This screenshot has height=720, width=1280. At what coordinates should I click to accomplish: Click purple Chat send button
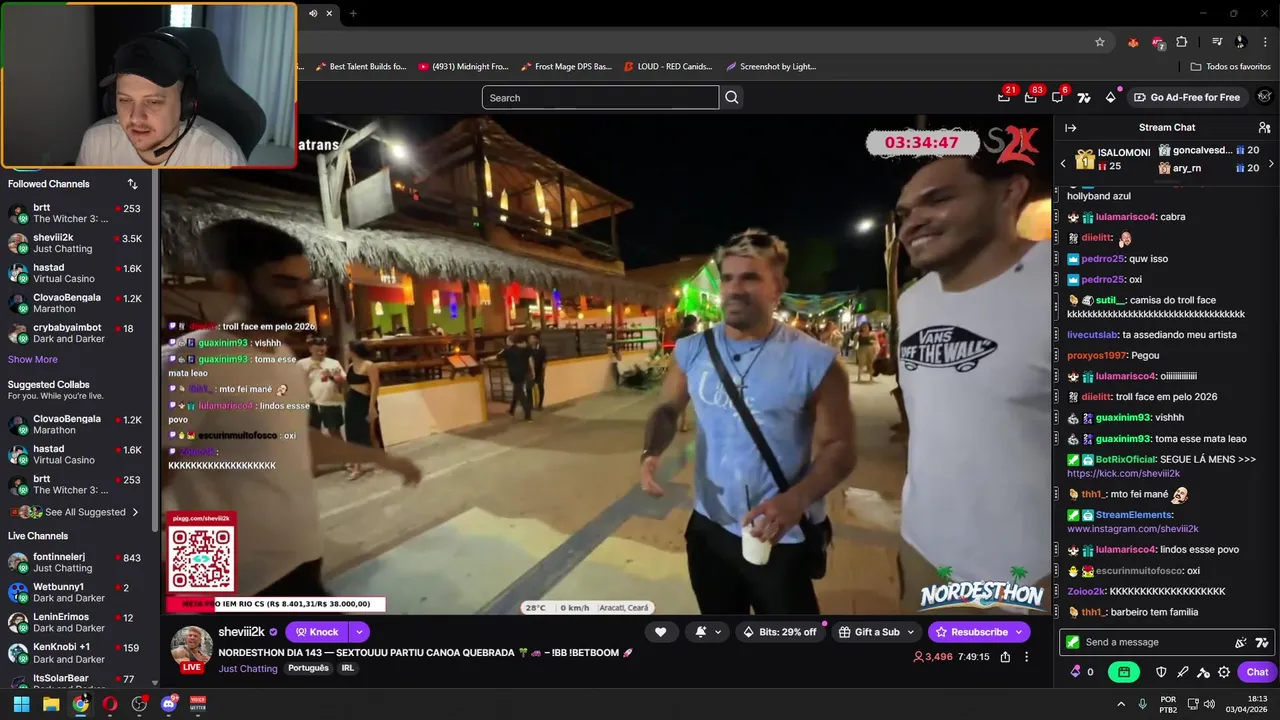[1257, 672]
